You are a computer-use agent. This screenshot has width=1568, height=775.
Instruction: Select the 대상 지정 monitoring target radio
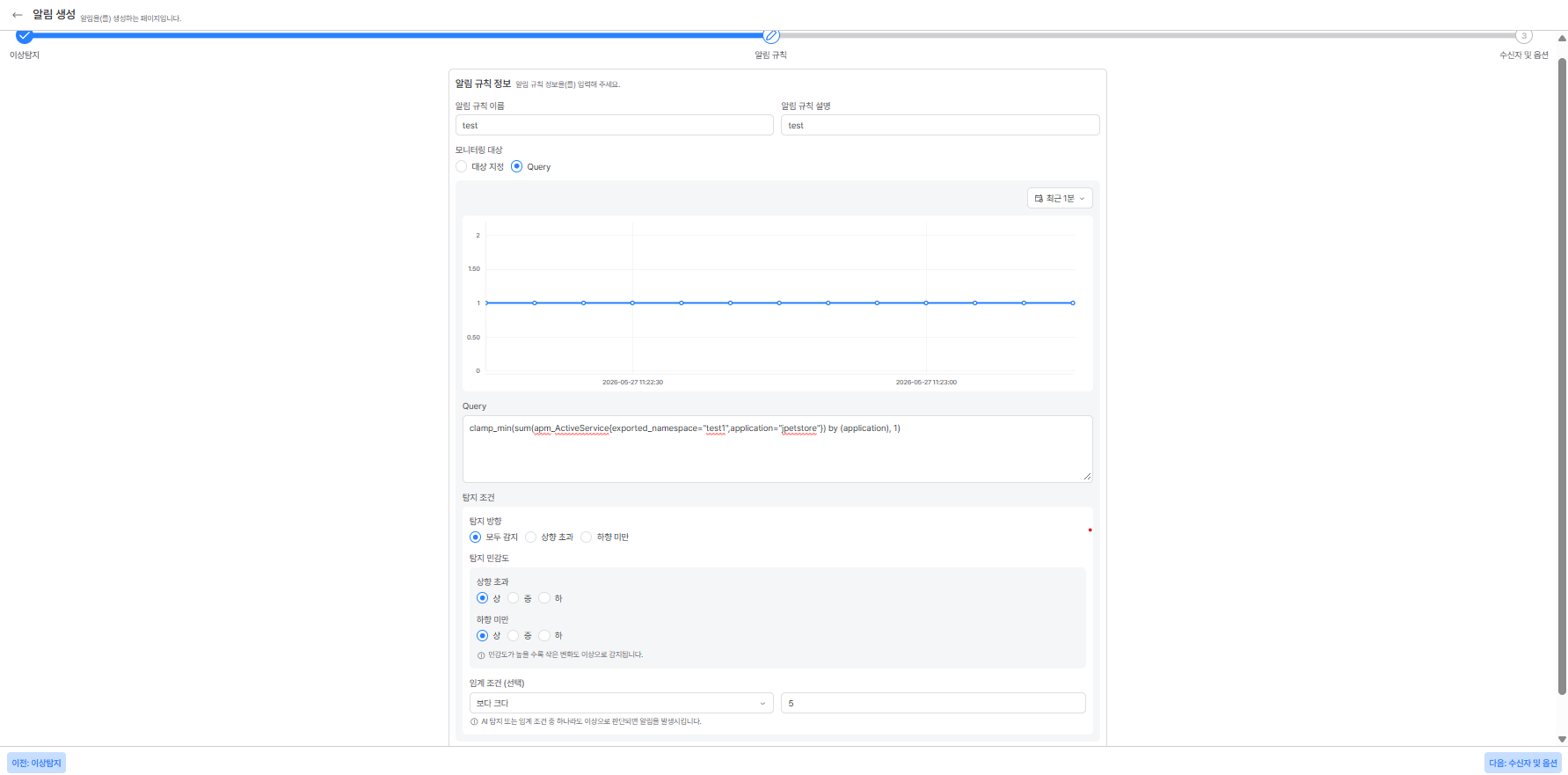pos(462,166)
